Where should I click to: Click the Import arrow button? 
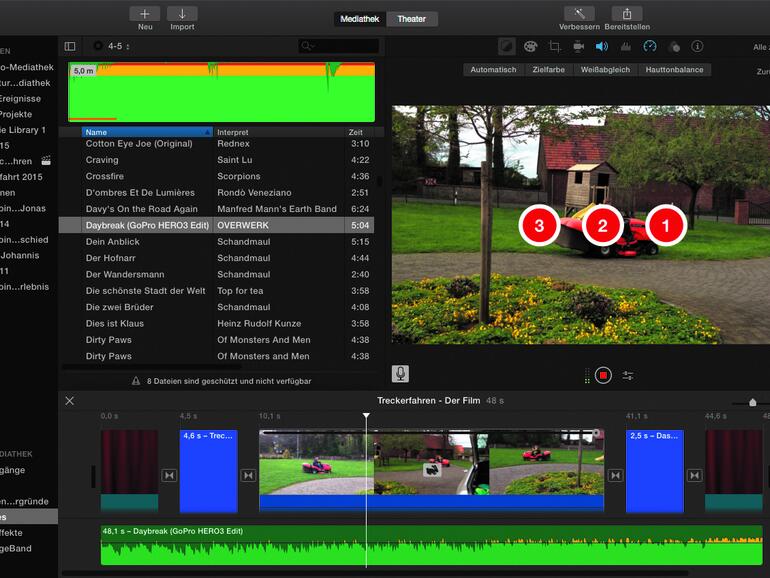coord(182,14)
